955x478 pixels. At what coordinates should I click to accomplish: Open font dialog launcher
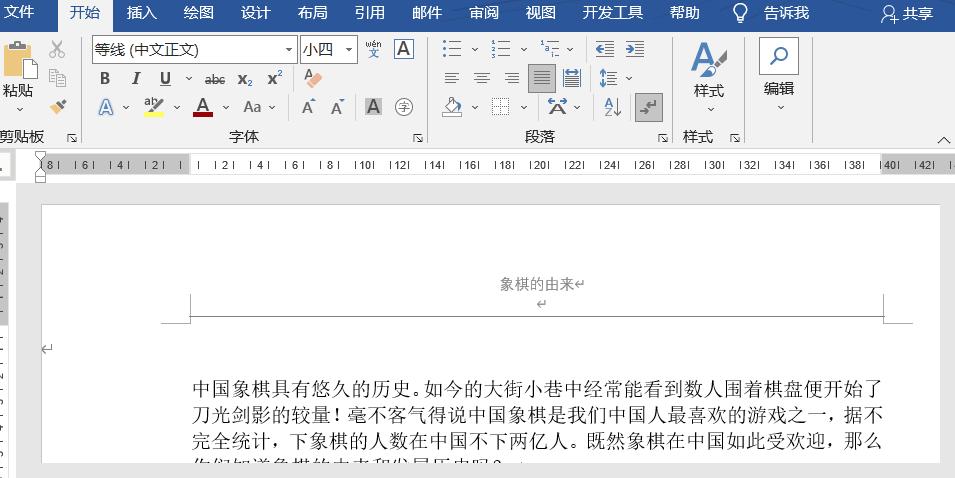(418, 138)
